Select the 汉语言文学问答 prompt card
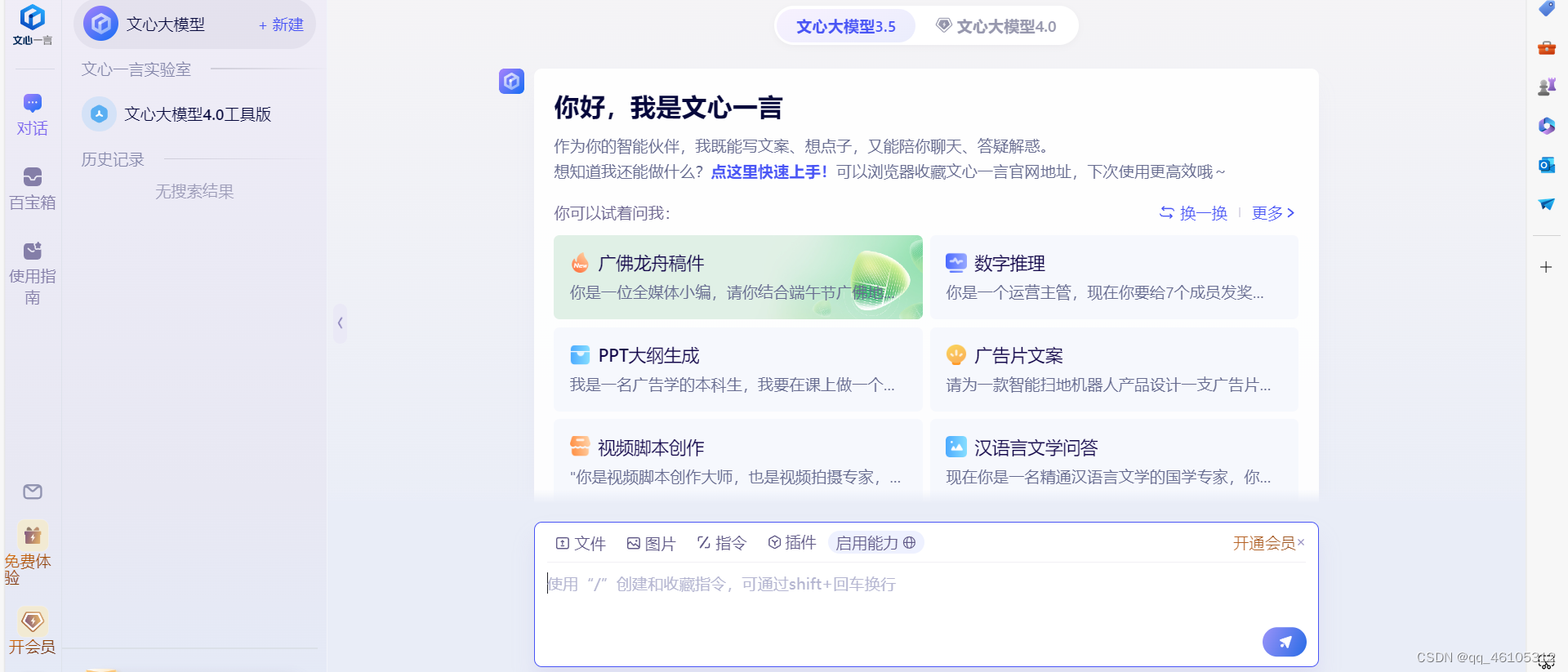This screenshot has width=1568, height=672. (1114, 459)
